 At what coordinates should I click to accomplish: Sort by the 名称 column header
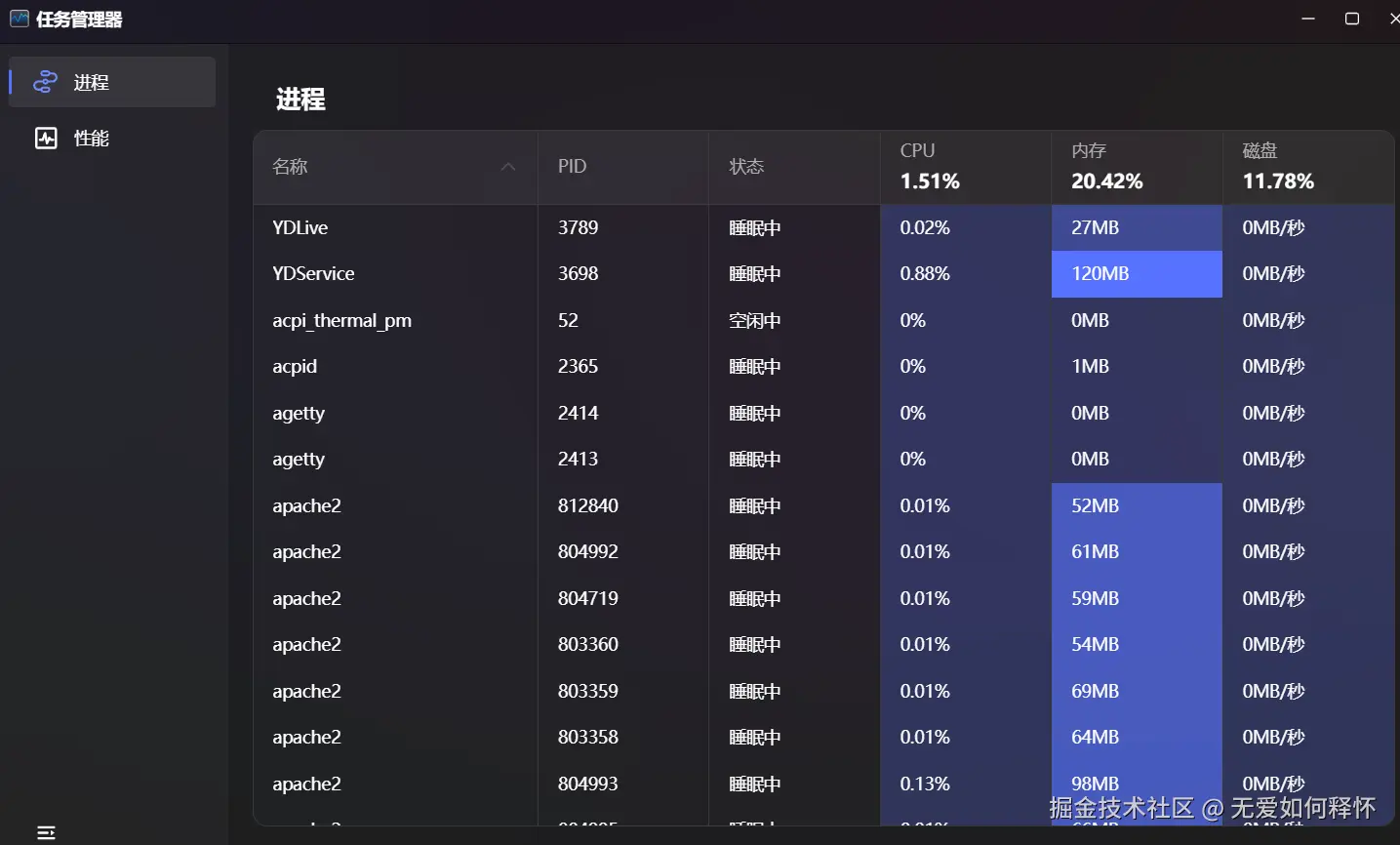[x=395, y=167]
